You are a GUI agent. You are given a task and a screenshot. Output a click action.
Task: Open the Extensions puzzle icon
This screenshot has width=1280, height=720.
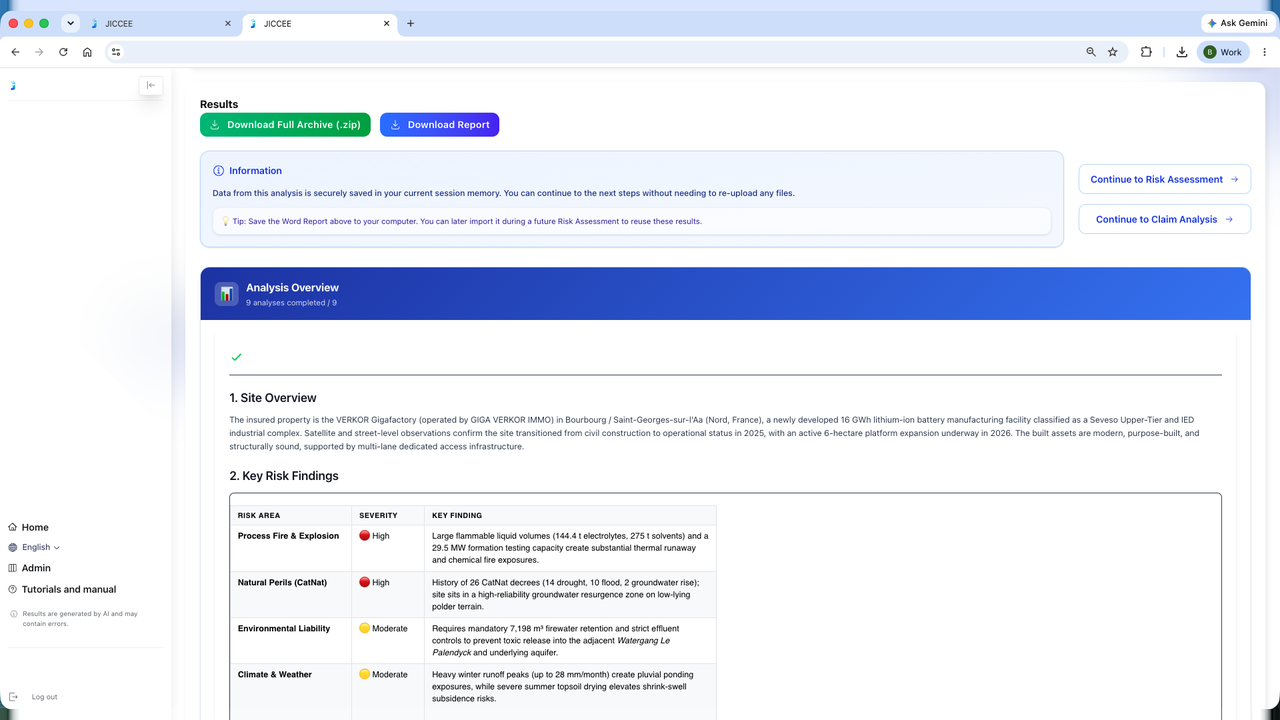click(x=1146, y=52)
